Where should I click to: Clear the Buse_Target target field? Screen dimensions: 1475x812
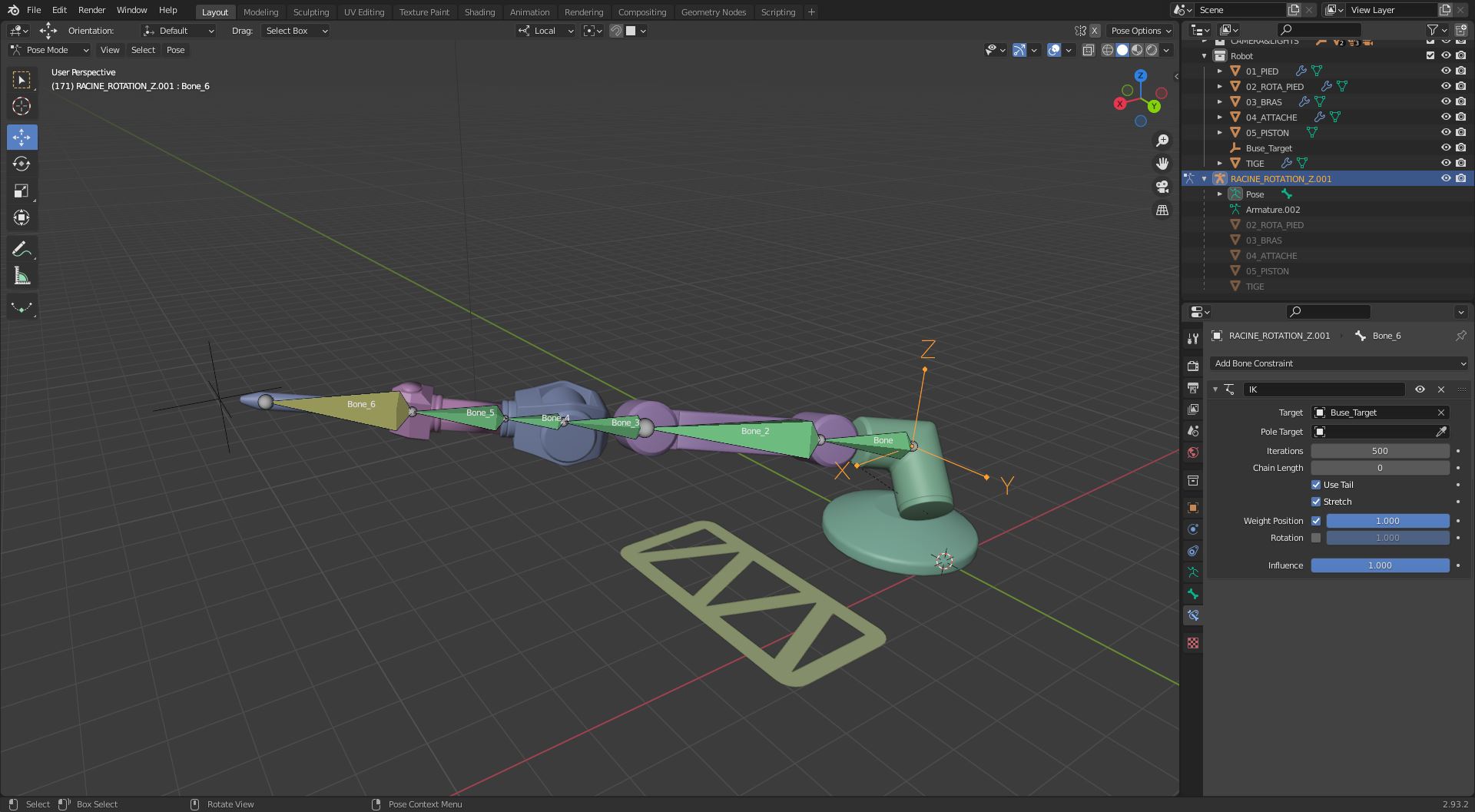[x=1441, y=413]
